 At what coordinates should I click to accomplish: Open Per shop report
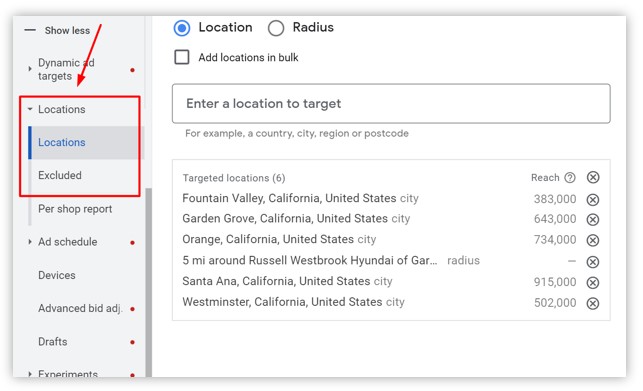coord(75,209)
